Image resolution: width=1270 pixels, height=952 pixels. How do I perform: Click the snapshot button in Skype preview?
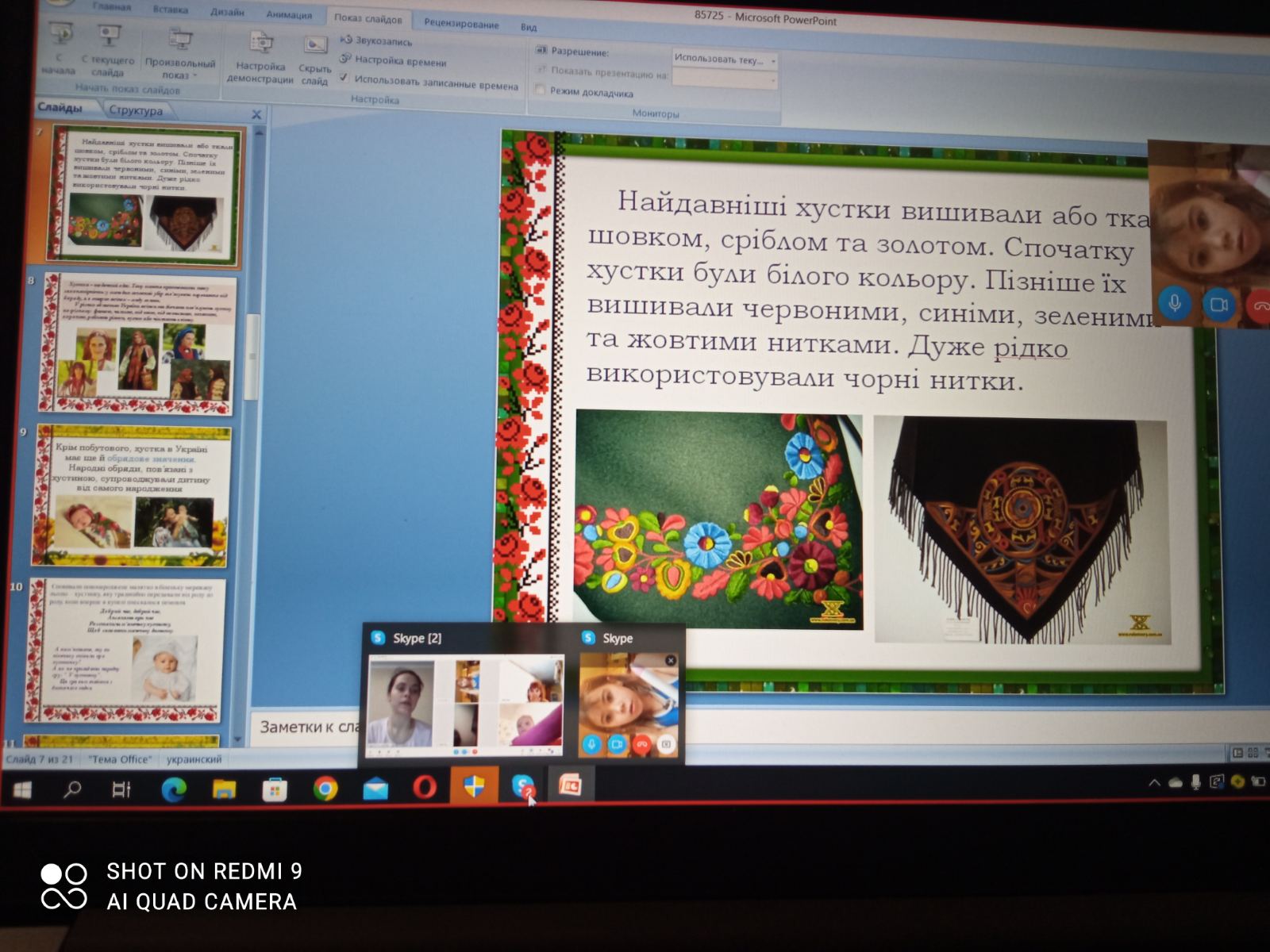pos(666,744)
